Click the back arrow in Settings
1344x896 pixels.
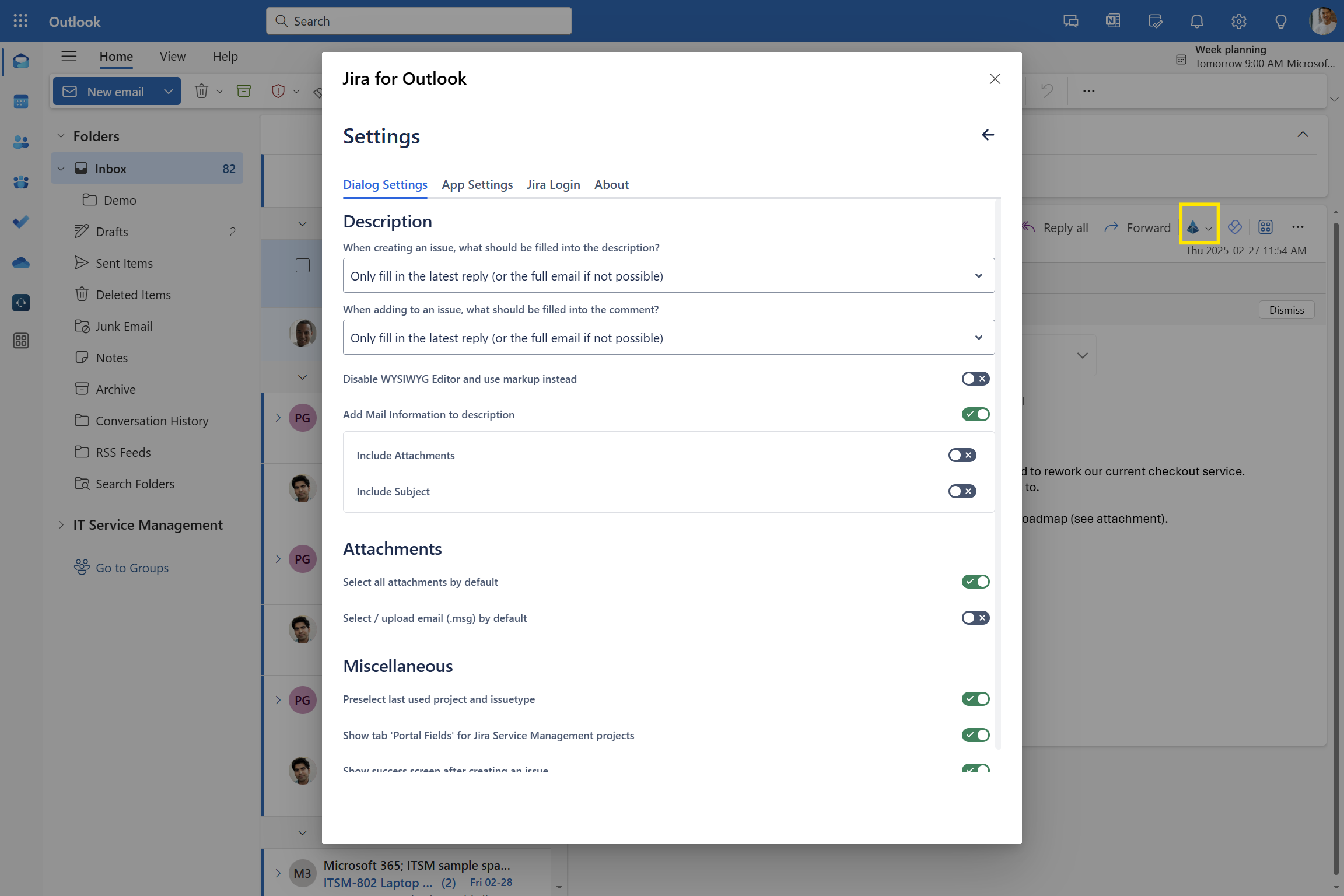(x=988, y=135)
